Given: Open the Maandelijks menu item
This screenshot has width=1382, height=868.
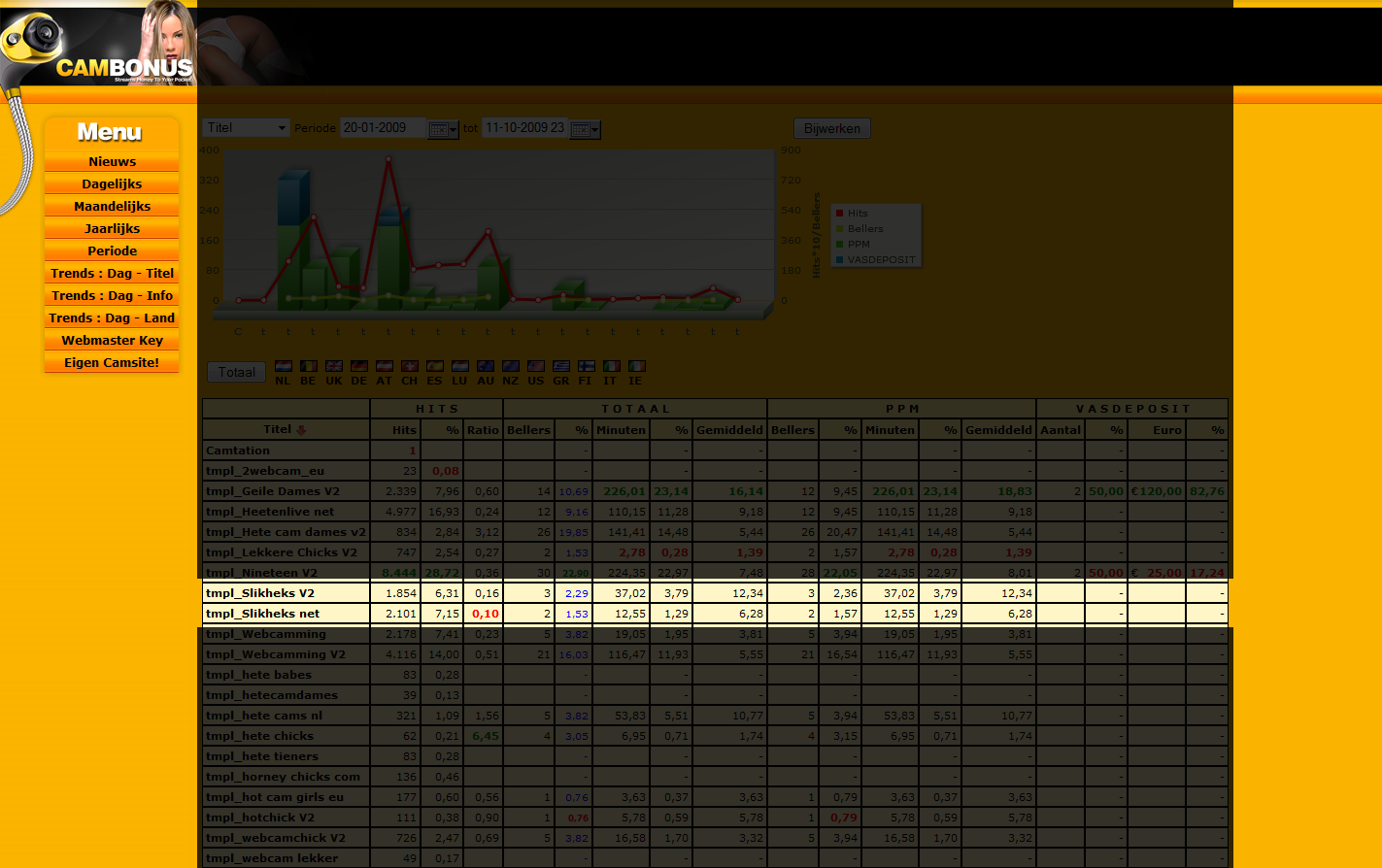Looking at the screenshot, I should pyautogui.click(x=112, y=206).
